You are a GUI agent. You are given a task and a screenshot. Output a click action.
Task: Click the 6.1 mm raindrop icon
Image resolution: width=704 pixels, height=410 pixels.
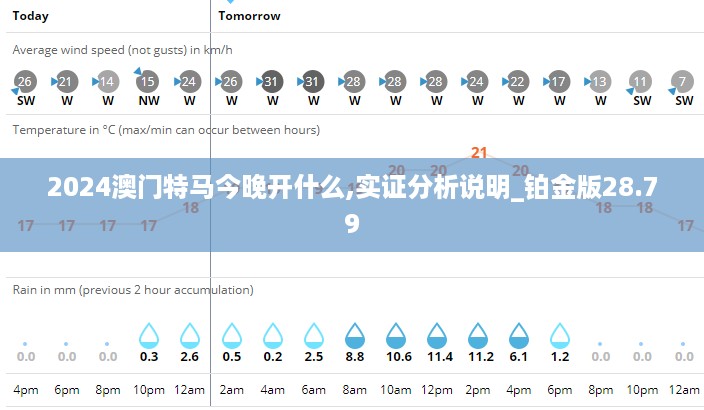pos(518,335)
